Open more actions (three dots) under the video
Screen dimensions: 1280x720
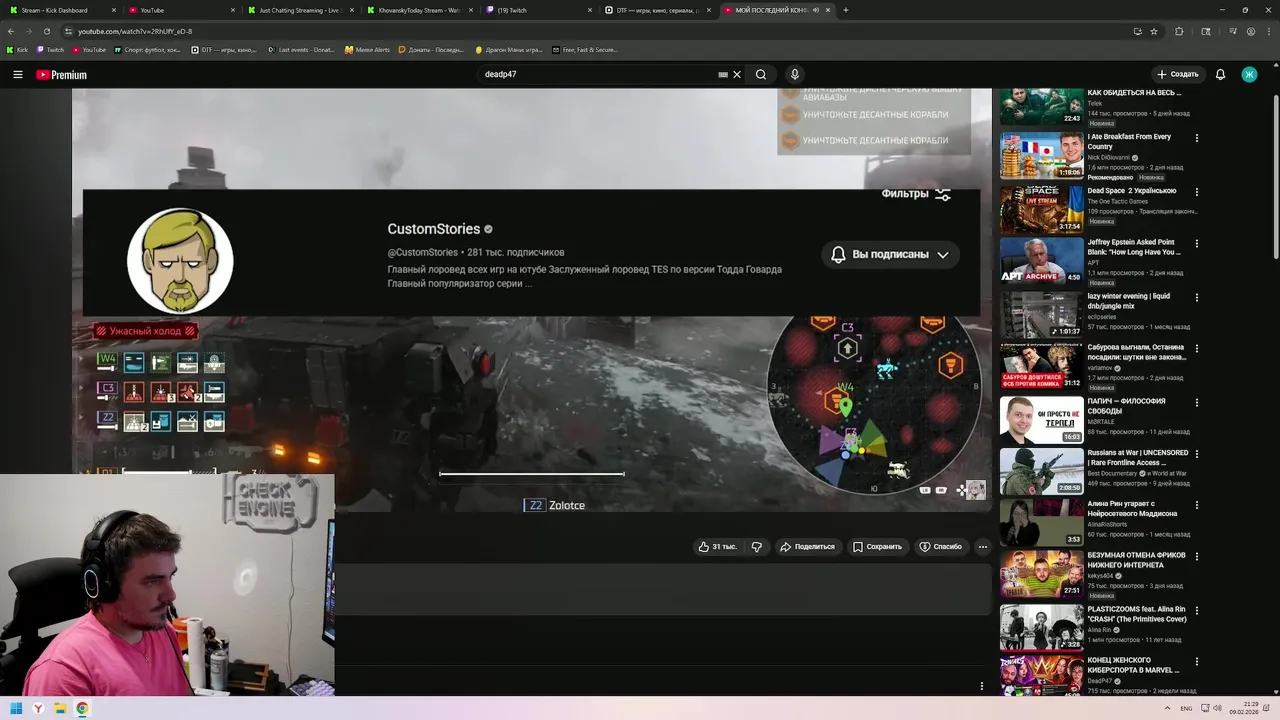[982, 547]
